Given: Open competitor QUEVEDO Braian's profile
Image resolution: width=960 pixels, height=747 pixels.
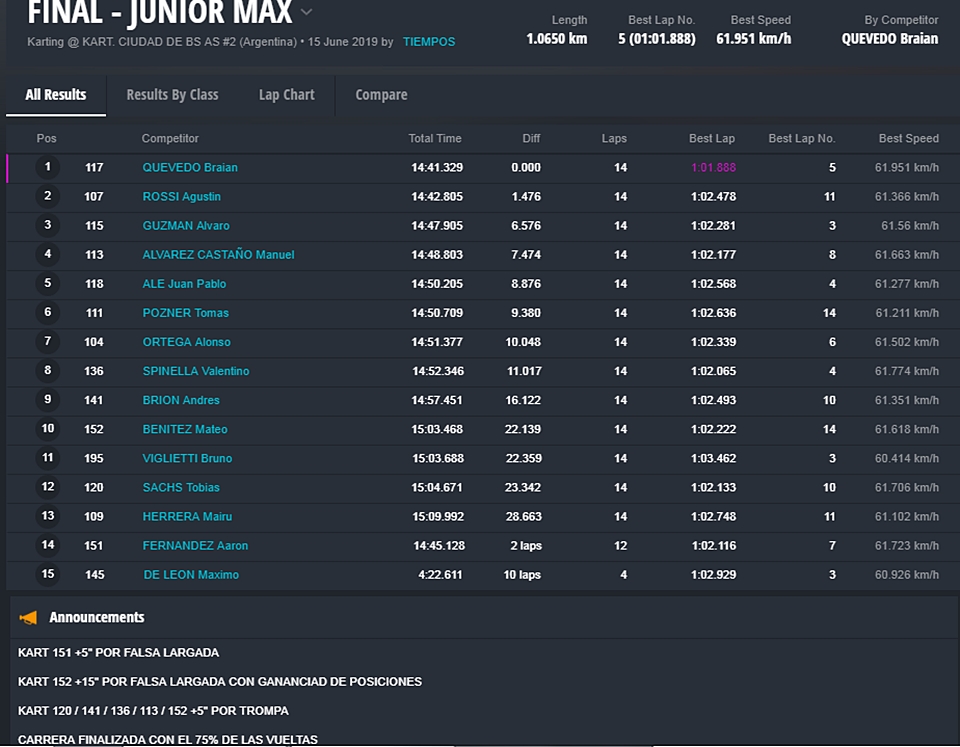Looking at the screenshot, I should coord(190,168).
